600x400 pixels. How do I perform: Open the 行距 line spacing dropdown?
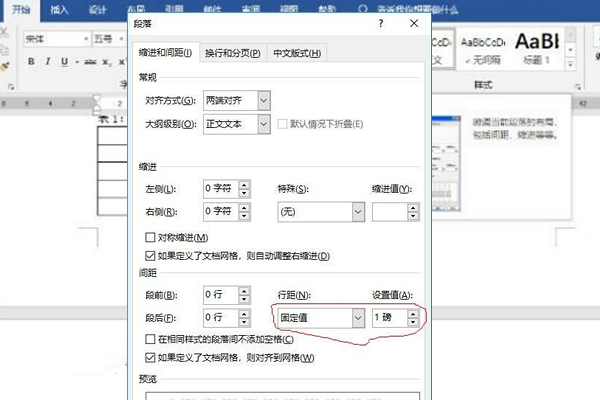click(x=358, y=318)
